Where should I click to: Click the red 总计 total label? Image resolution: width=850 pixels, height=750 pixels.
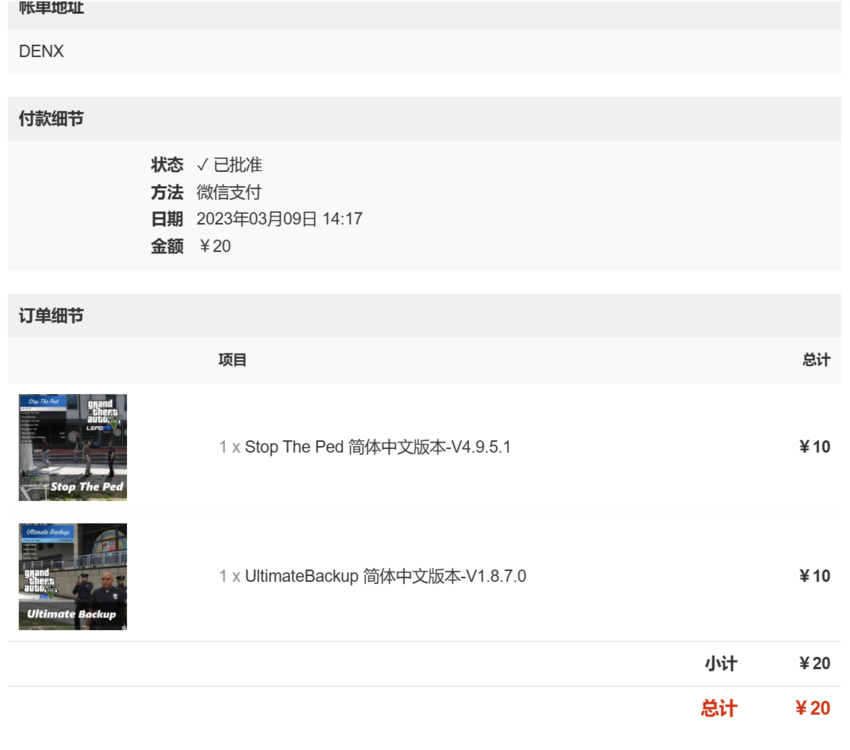(718, 709)
